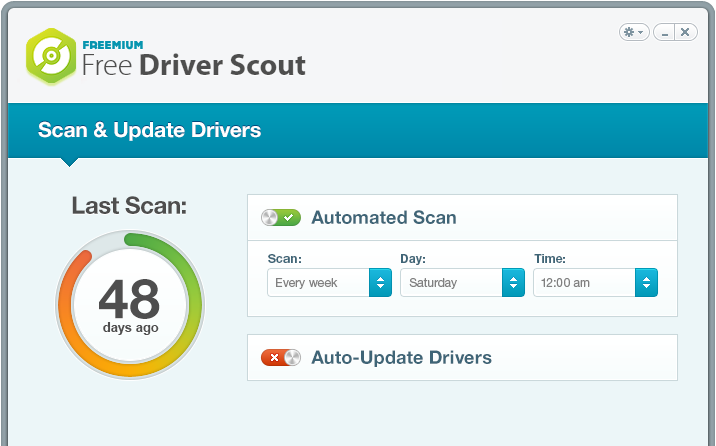Select the Scan & Update Drivers tab
Viewport: 716px width, 446px height.
149,130
